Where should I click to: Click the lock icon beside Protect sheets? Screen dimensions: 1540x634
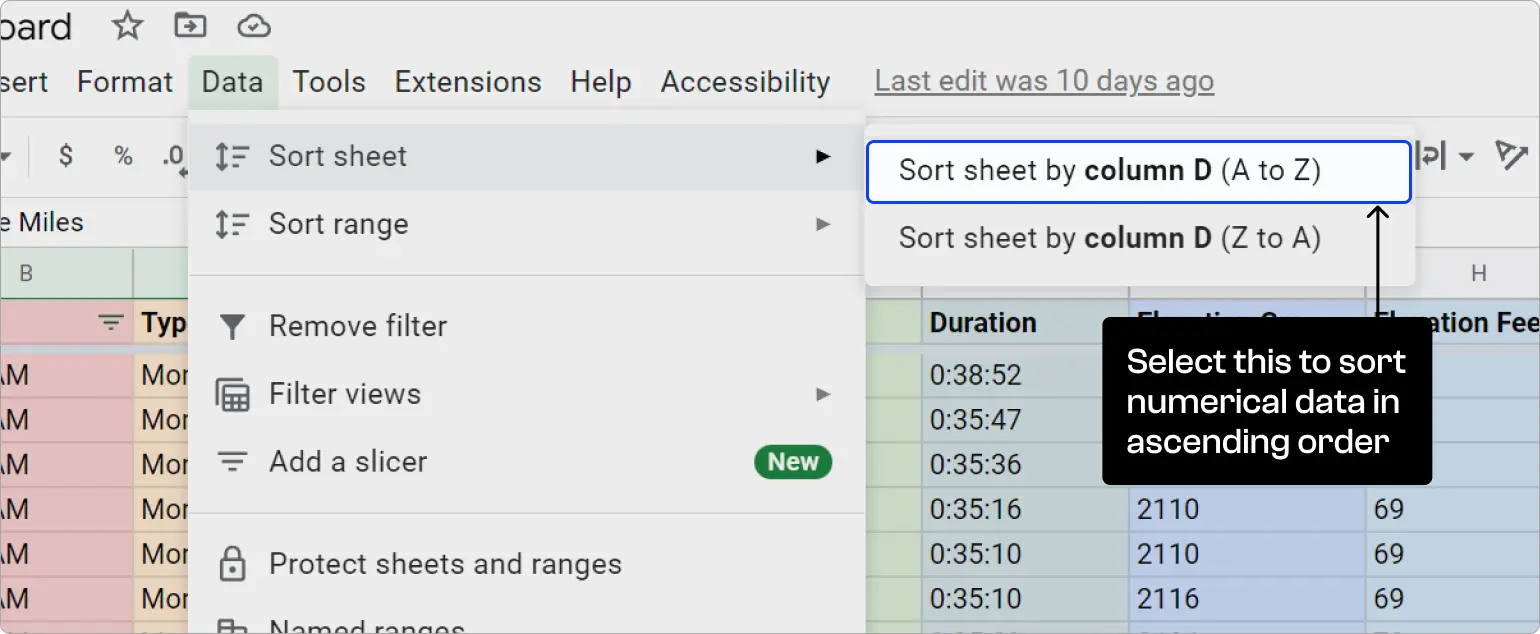coord(233,564)
